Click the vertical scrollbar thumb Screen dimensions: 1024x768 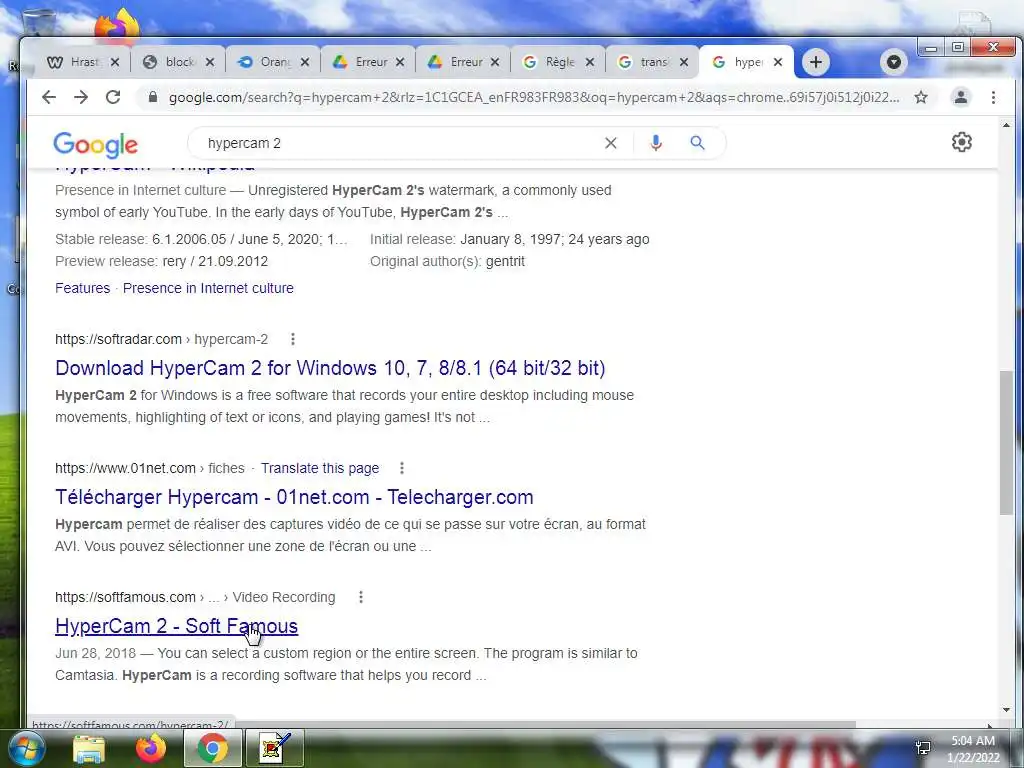point(1006,442)
